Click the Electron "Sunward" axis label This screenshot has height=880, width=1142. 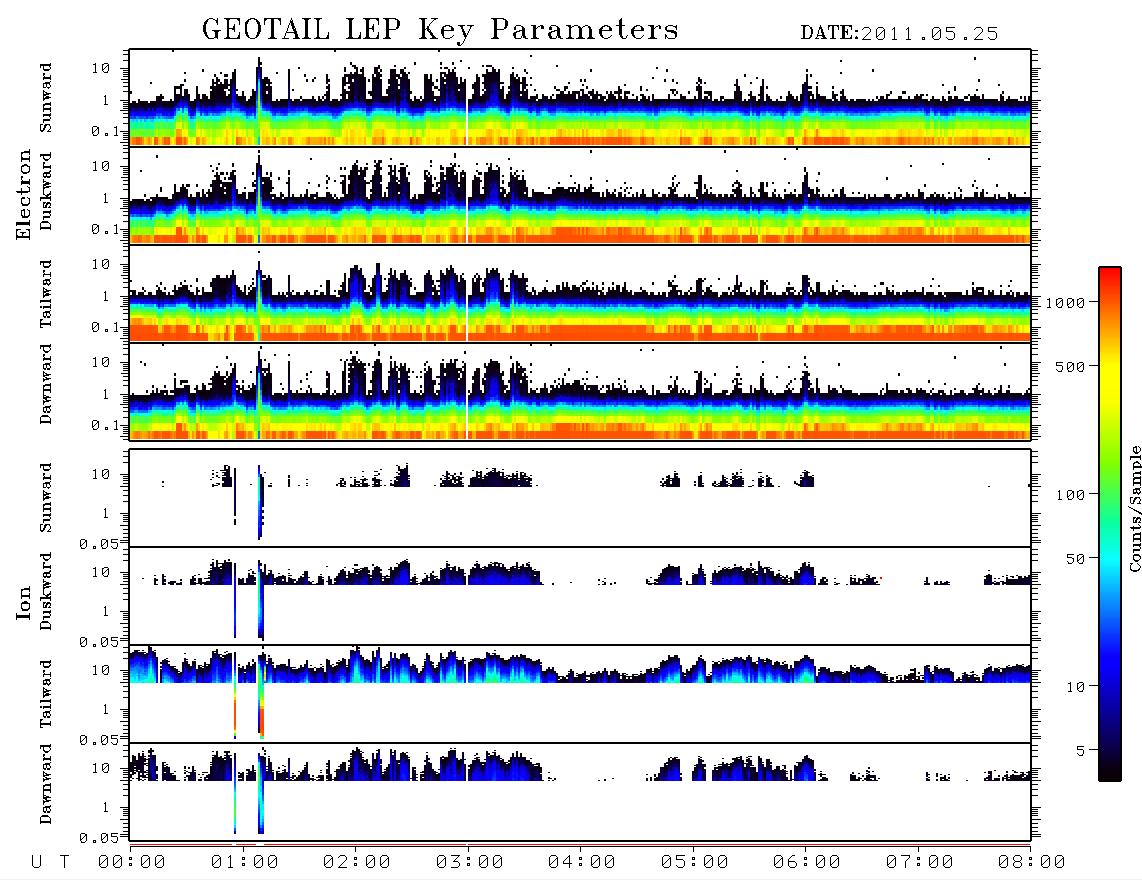(46, 98)
